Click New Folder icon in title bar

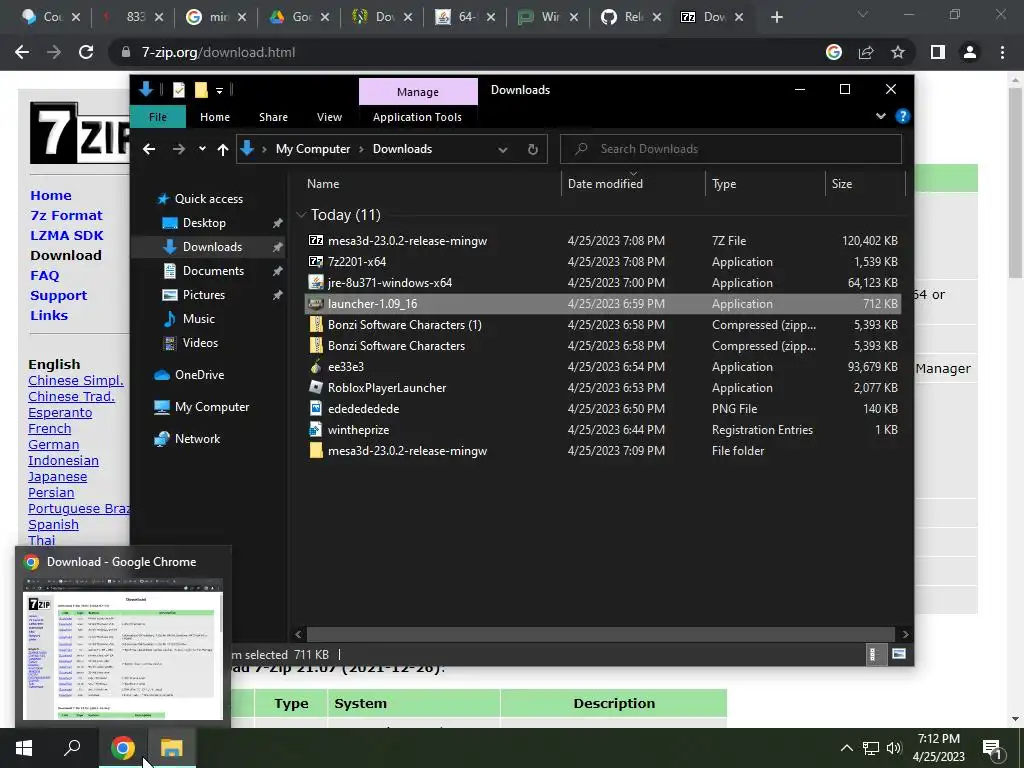pyautogui.click(x=201, y=90)
